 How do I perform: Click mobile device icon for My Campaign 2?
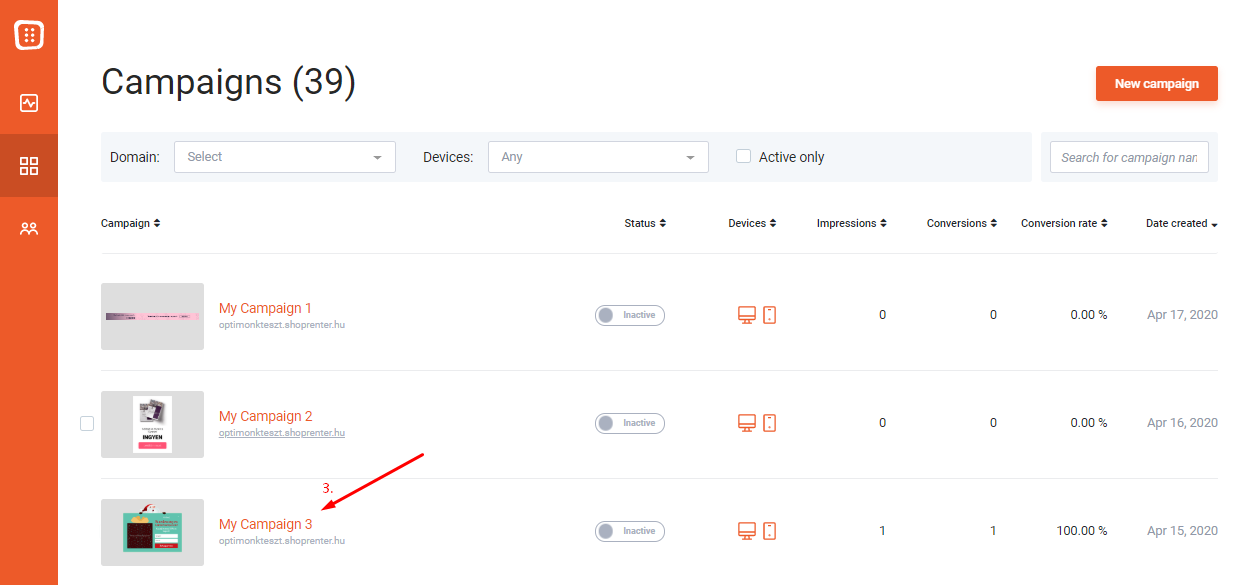click(x=769, y=423)
